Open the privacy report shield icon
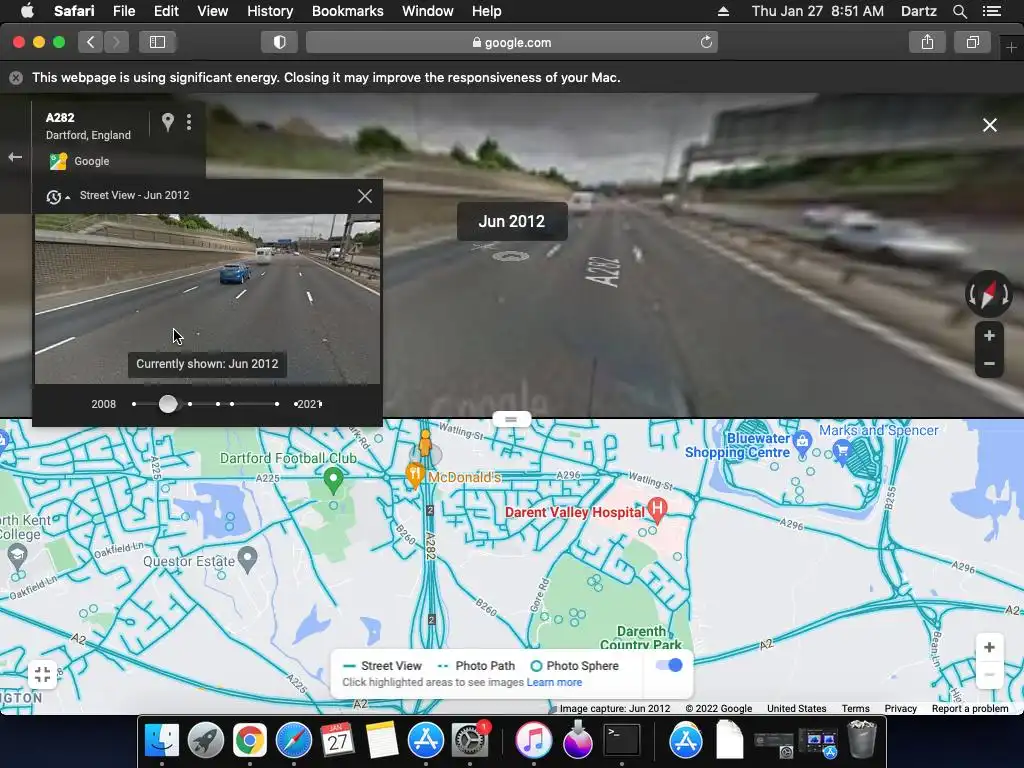 [x=280, y=42]
